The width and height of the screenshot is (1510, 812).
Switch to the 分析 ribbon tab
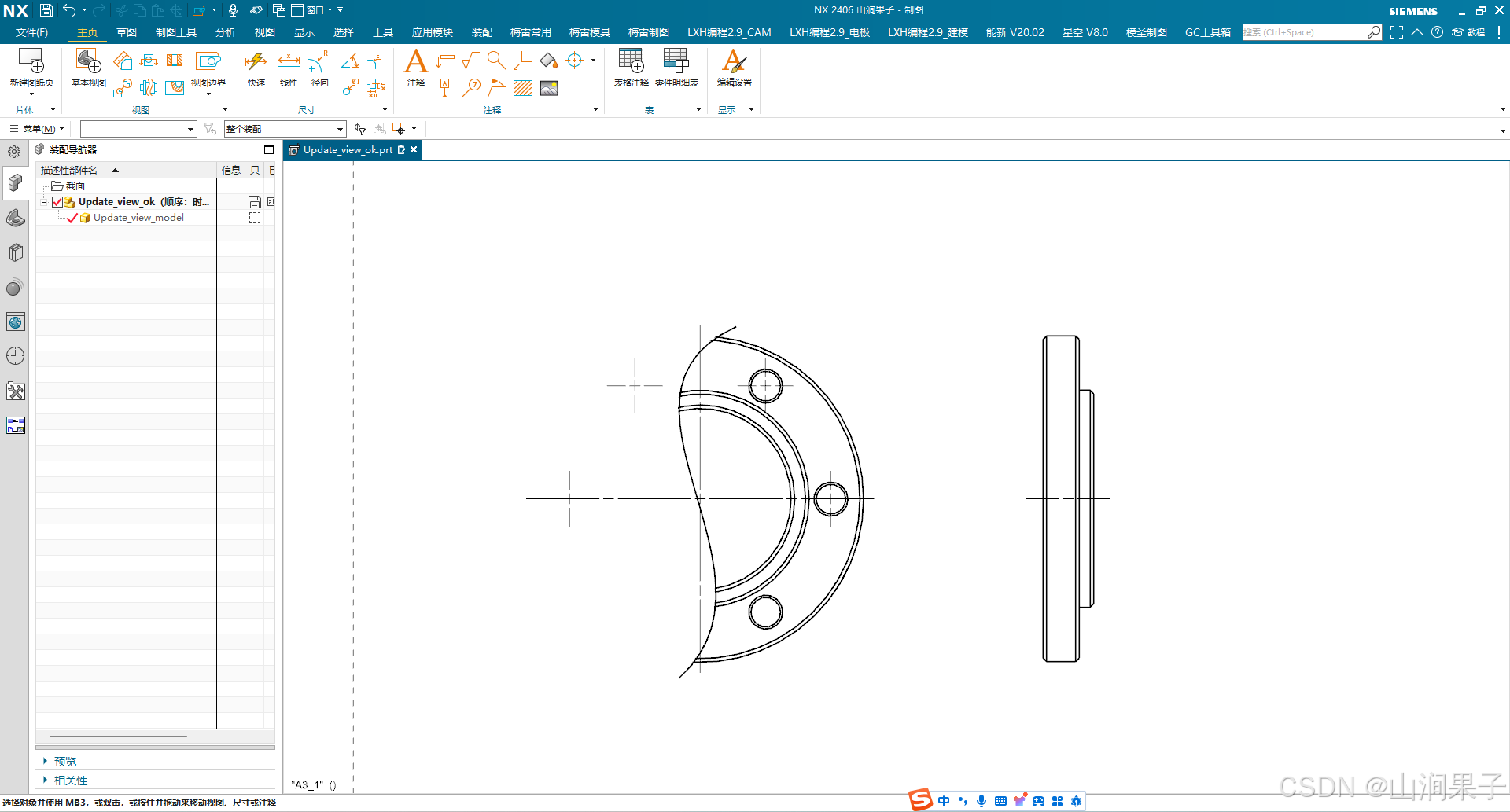[x=226, y=32]
